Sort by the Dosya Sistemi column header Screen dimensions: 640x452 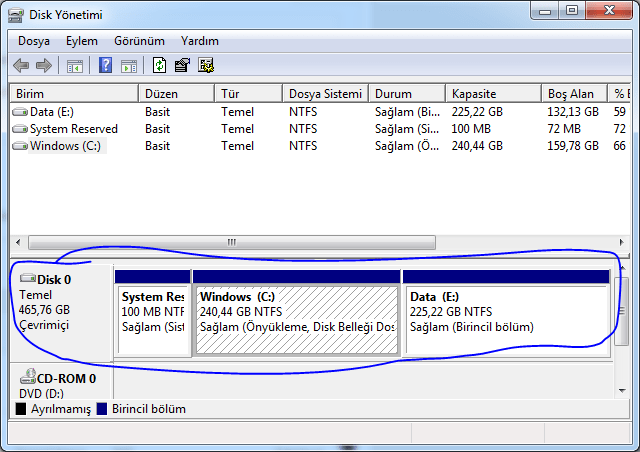click(x=325, y=94)
